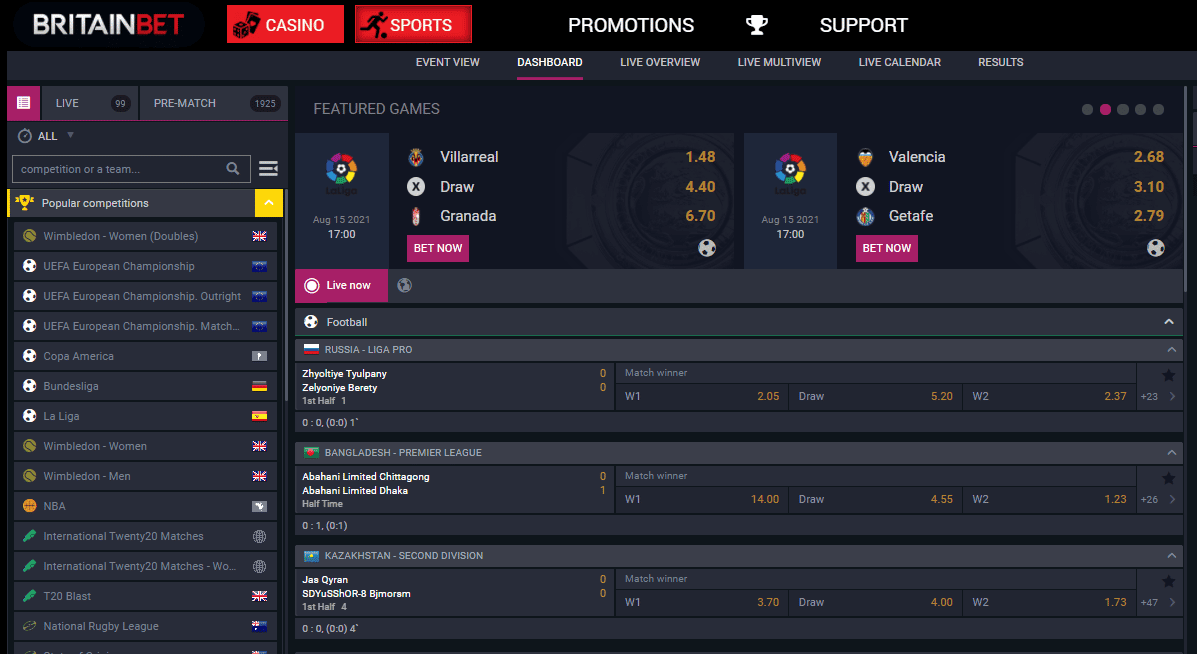Viewport: 1197px width, 654px height.
Task: Click the search magnifier icon in sidebar
Action: pyautogui.click(x=233, y=169)
